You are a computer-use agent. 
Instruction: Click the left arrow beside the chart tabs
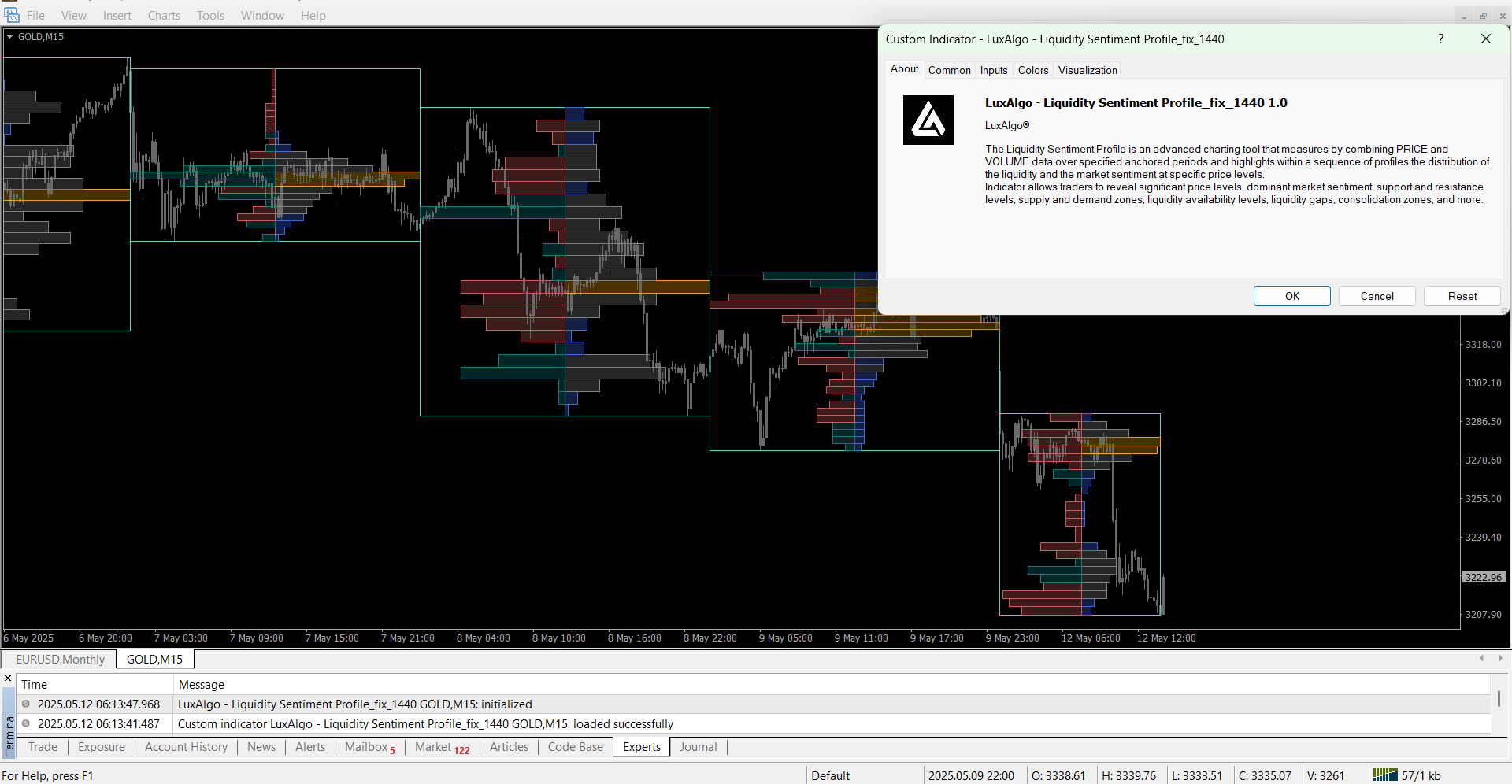pos(1481,659)
